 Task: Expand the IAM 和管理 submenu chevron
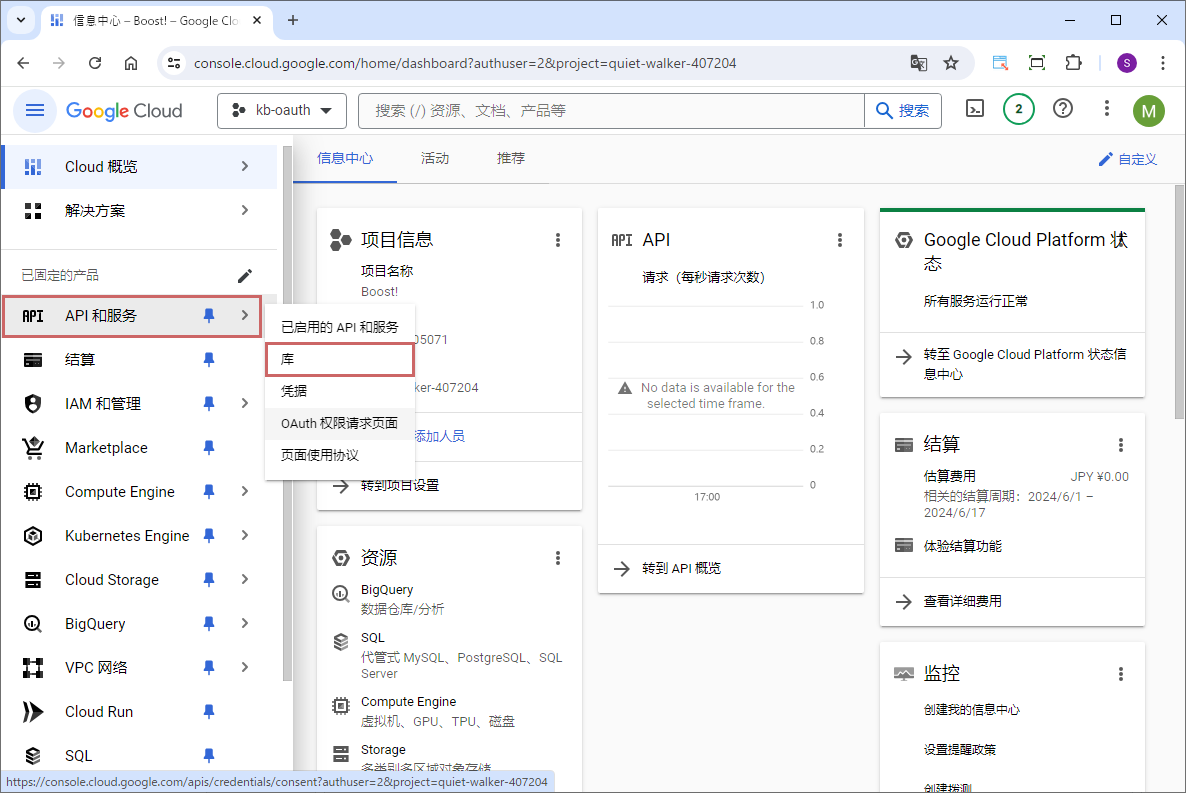coord(245,404)
